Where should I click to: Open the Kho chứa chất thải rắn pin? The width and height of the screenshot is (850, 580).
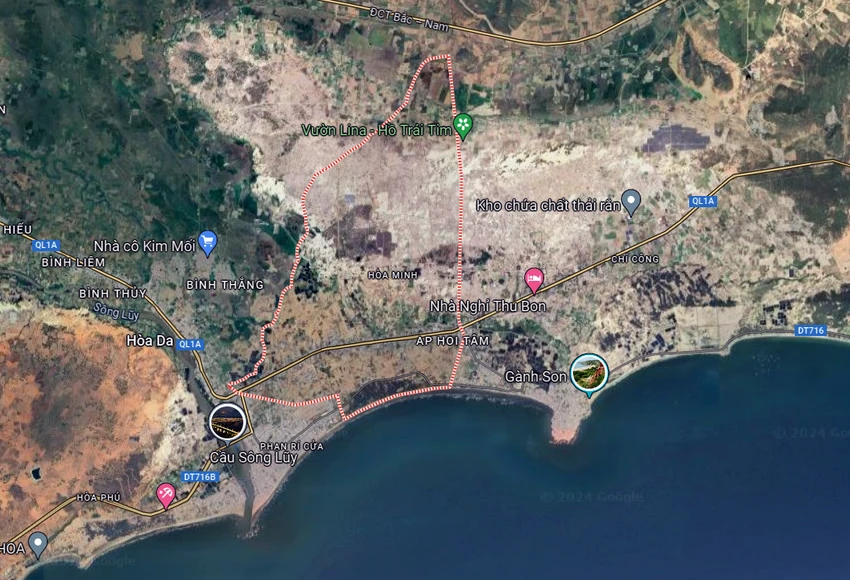pyautogui.click(x=630, y=203)
